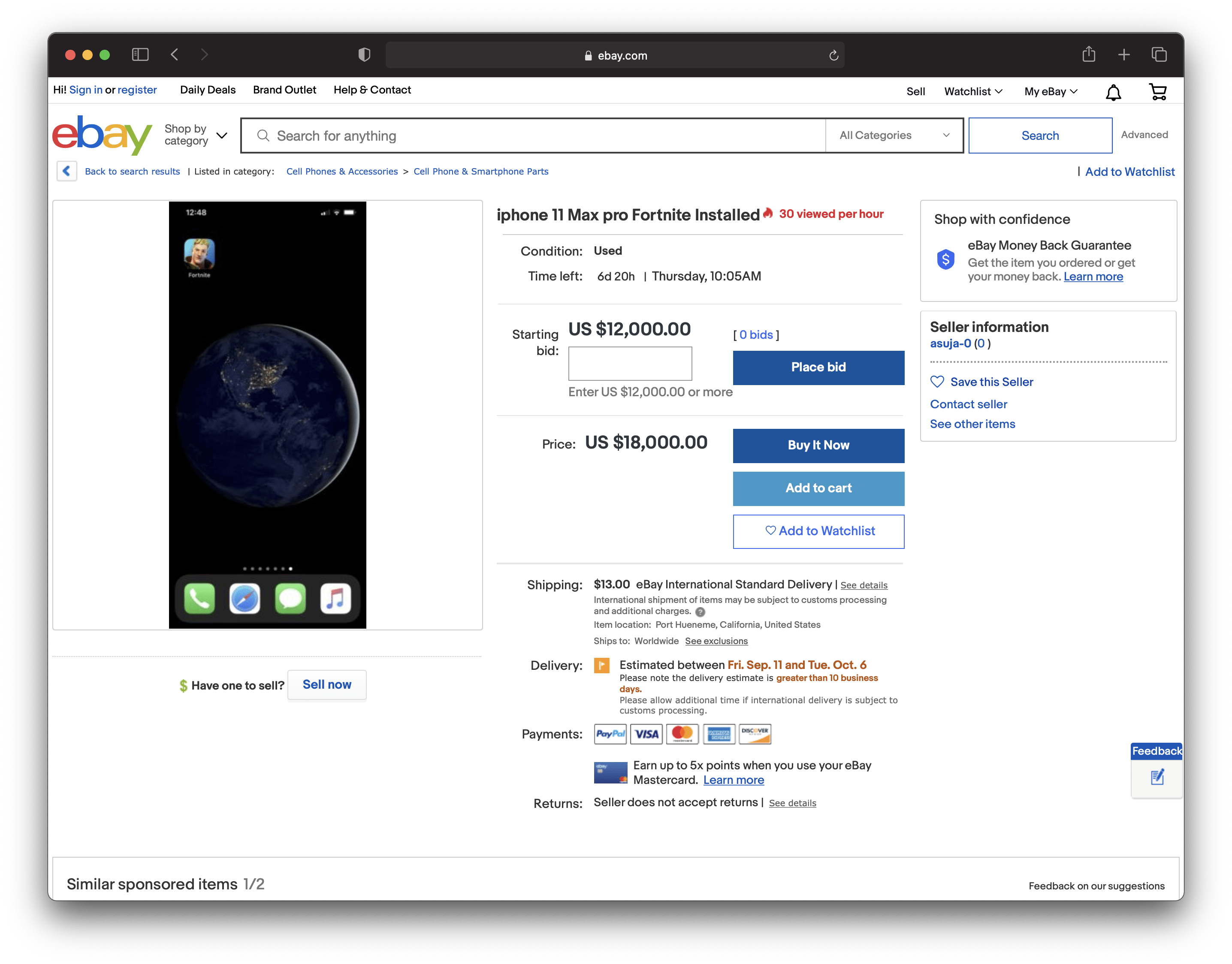Click Back to search results

pyautogui.click(x=132, y=172)
